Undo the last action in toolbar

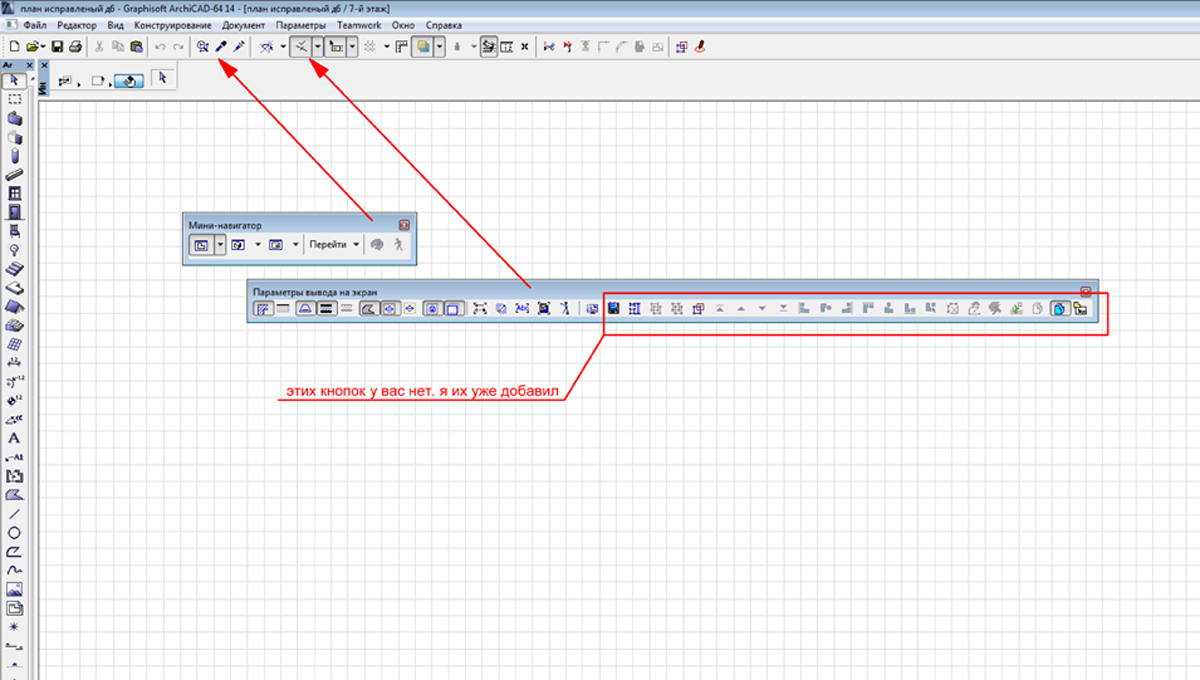[160, 46]
